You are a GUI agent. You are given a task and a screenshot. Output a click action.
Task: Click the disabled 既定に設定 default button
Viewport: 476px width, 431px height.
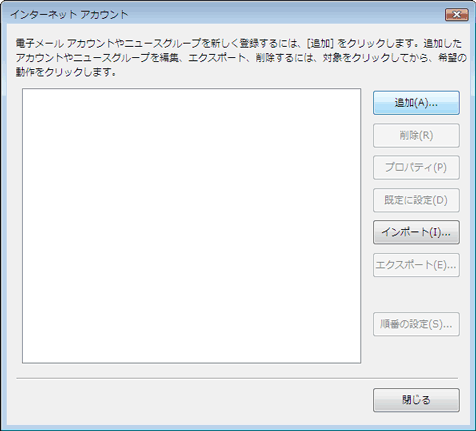click(x=416, y=200)
